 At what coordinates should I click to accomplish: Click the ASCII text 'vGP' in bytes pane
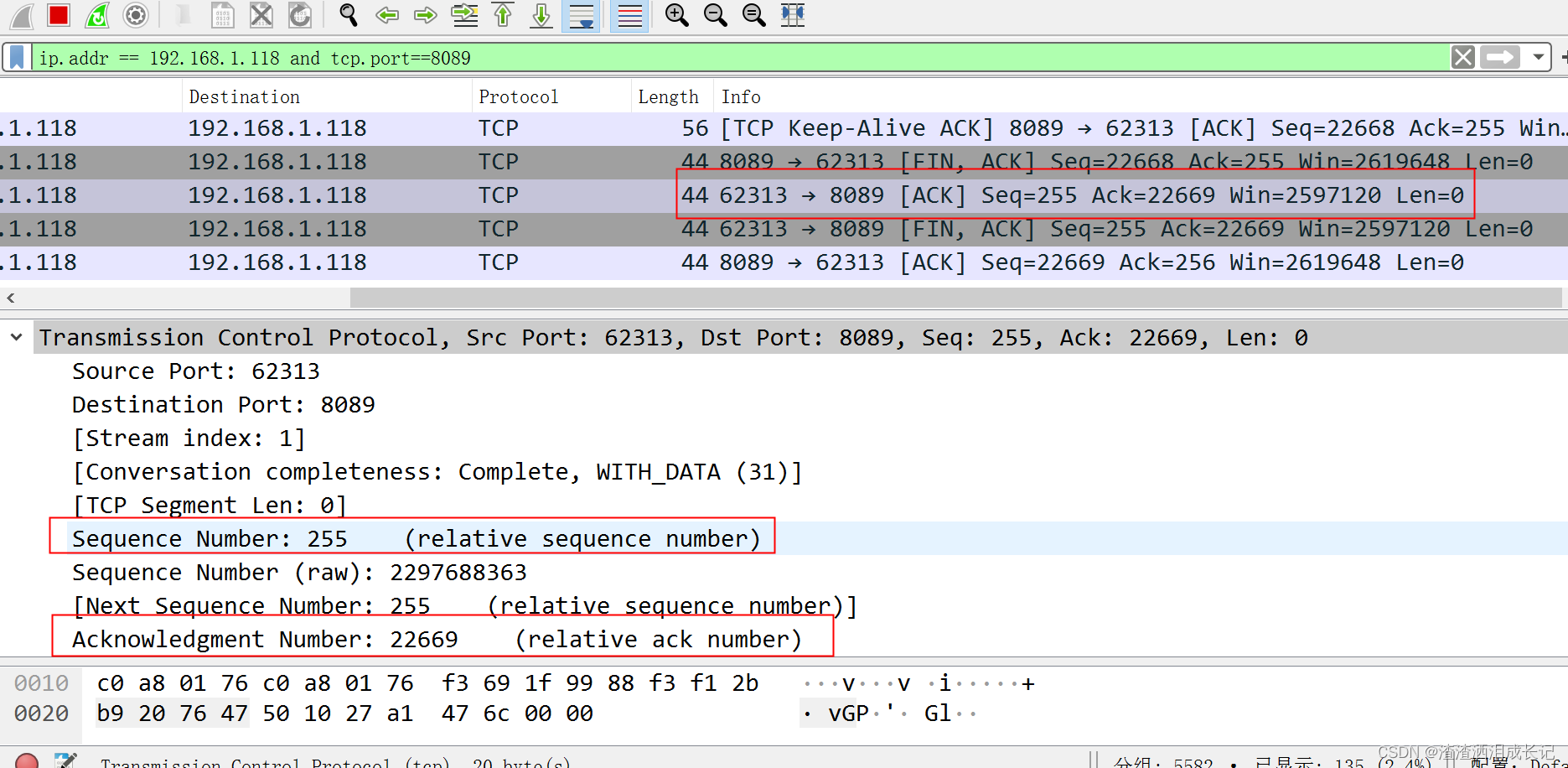click(x=848, y=714)
